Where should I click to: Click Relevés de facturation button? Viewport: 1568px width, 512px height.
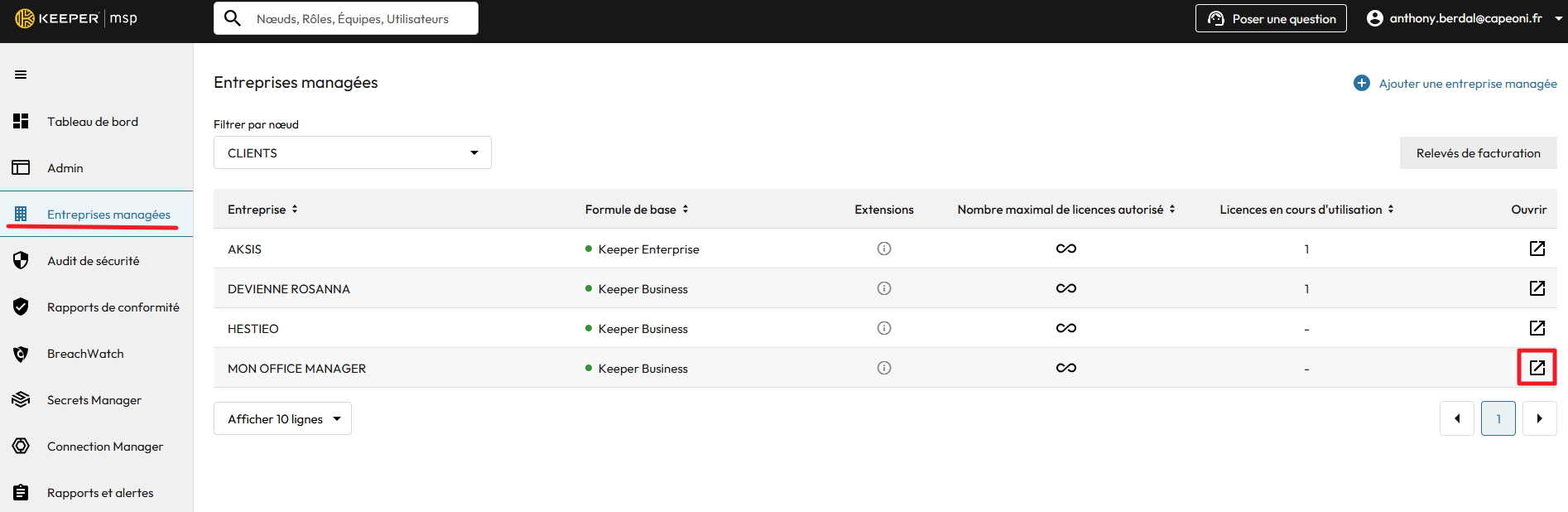1478,153
